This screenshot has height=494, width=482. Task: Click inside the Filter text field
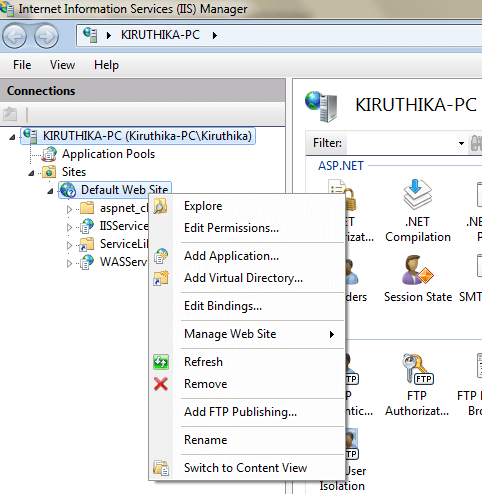pos(401,143)
